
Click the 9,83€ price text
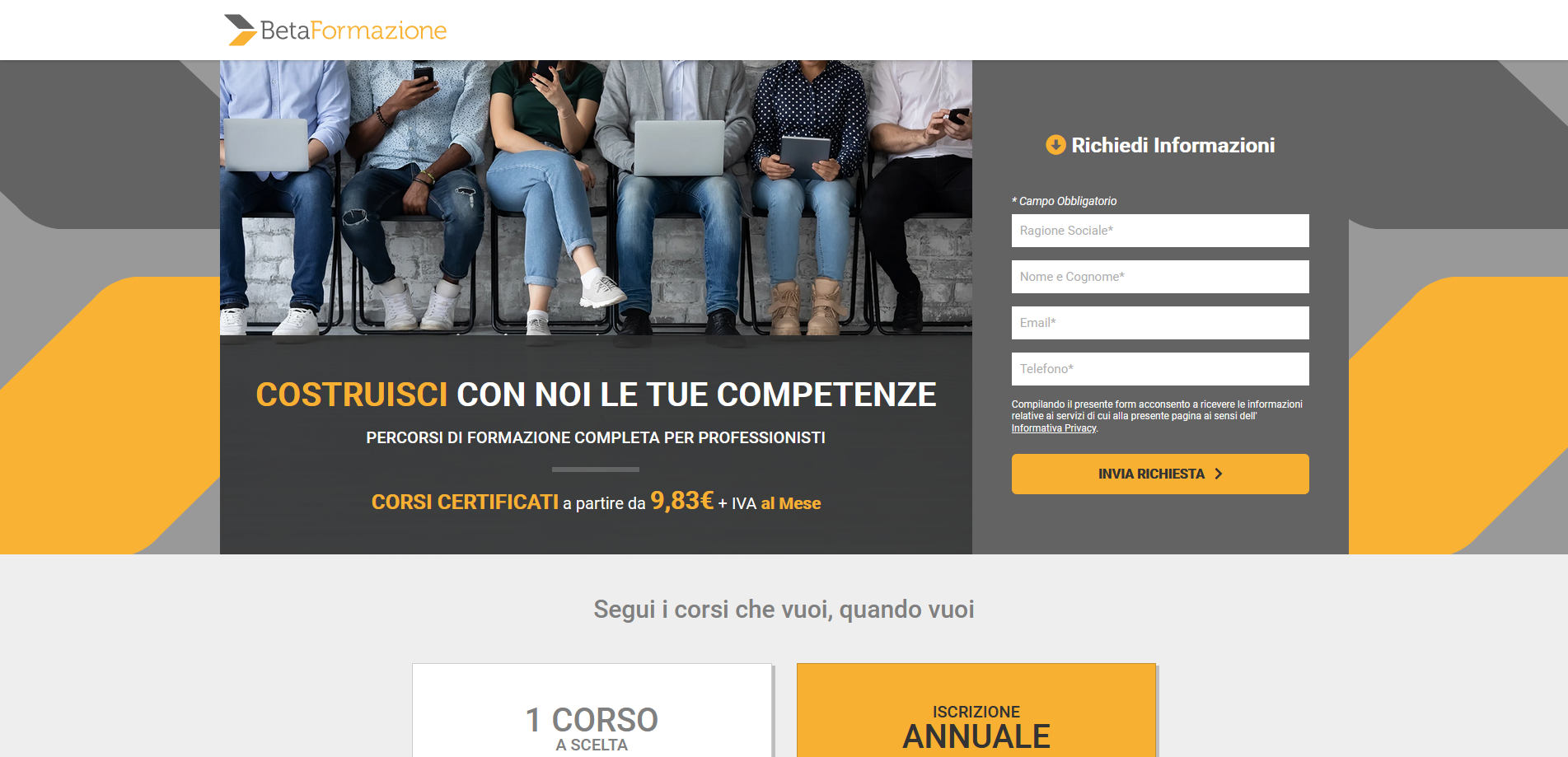681,500
